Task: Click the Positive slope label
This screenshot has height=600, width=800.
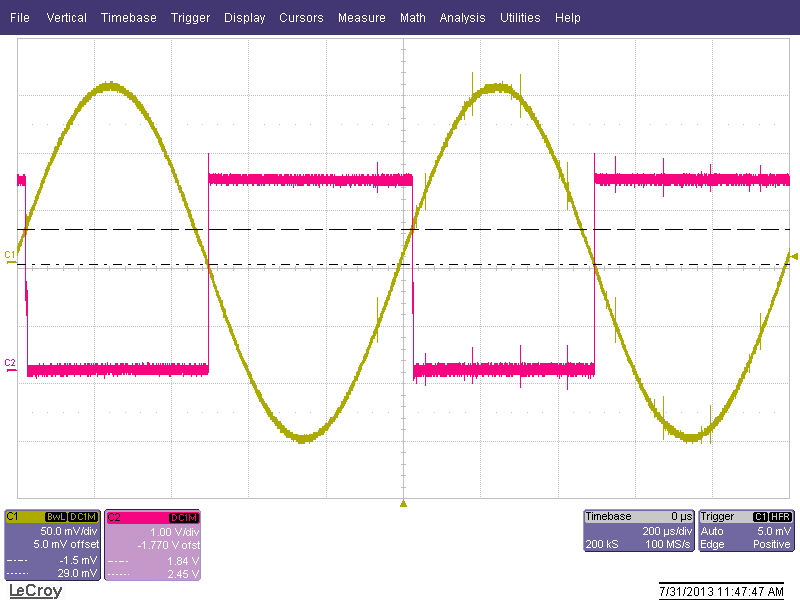Action: click(x=771, y=544)
